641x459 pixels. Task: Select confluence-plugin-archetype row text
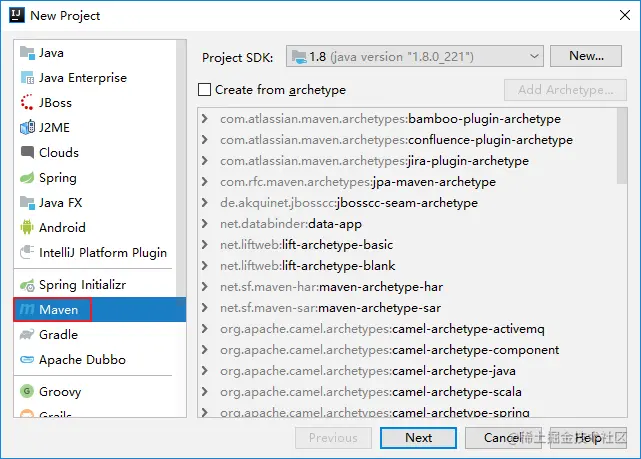point(396,139)
